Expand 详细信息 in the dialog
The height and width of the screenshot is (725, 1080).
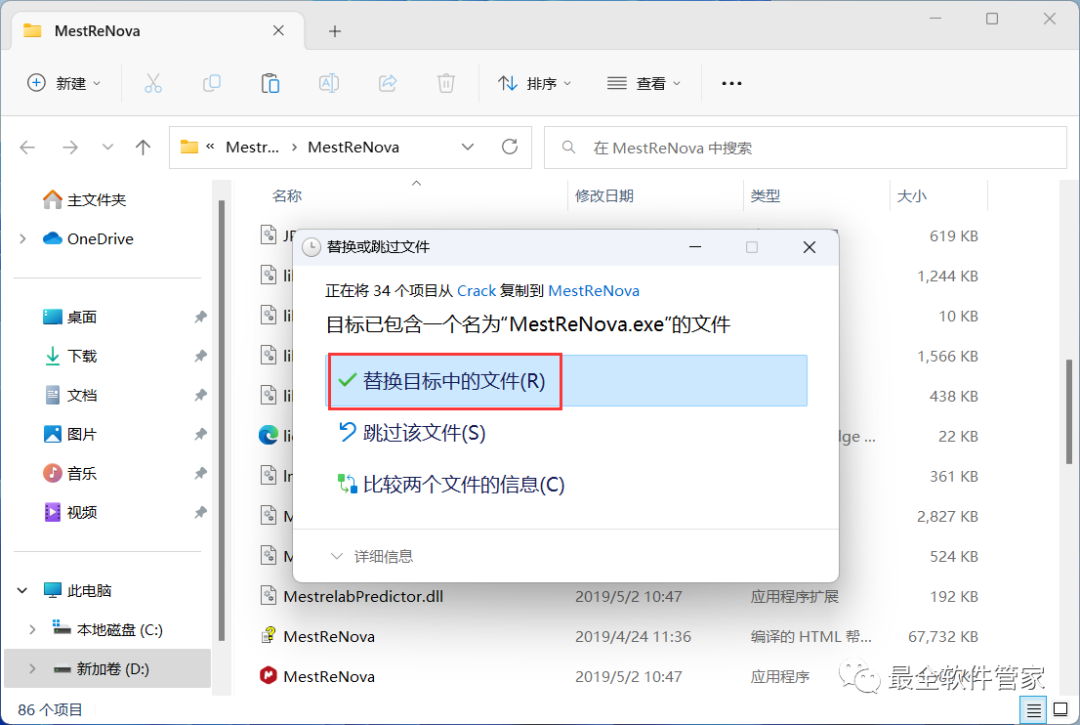click(372, 556)
